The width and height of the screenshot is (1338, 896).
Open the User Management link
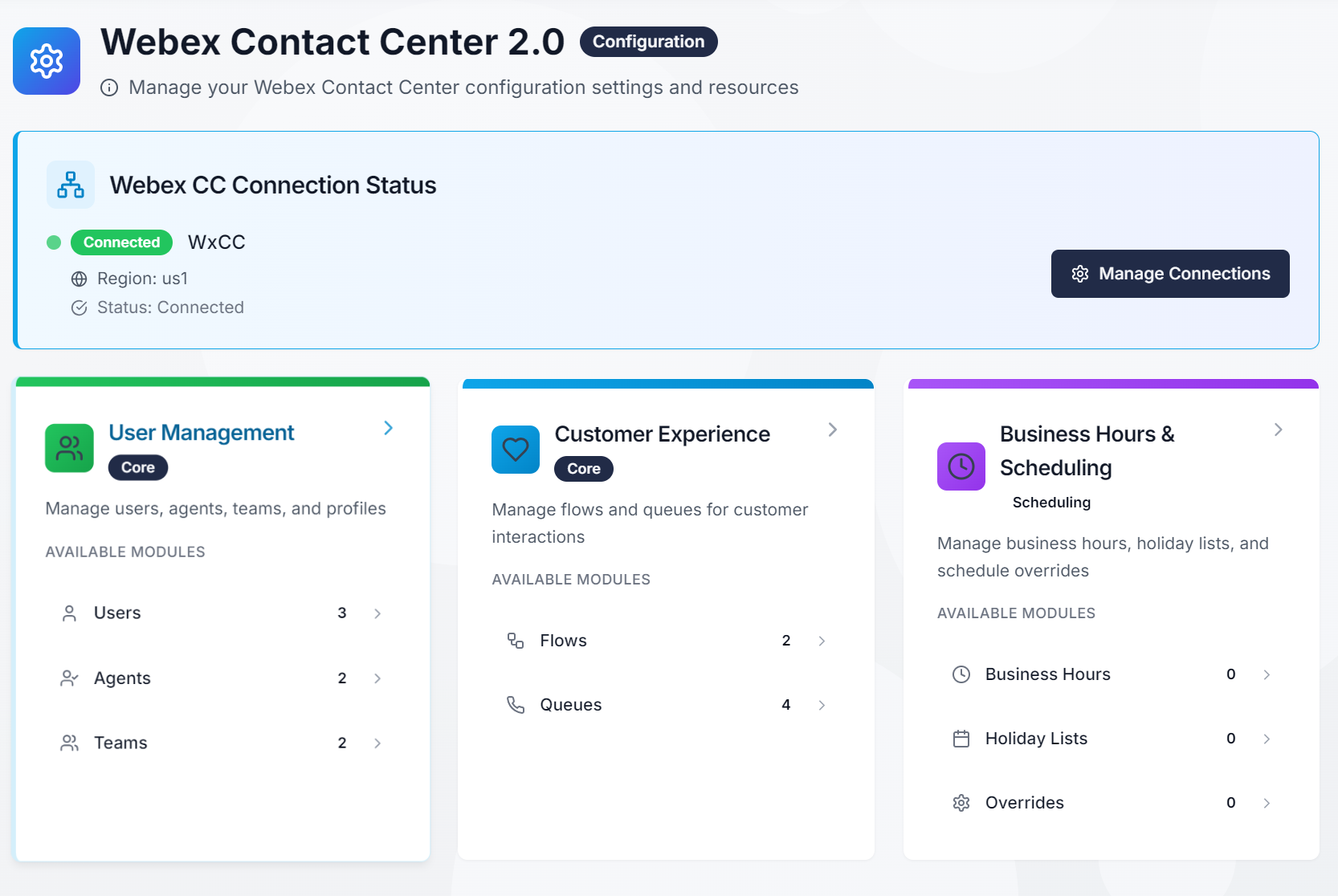tap(201, 432)
